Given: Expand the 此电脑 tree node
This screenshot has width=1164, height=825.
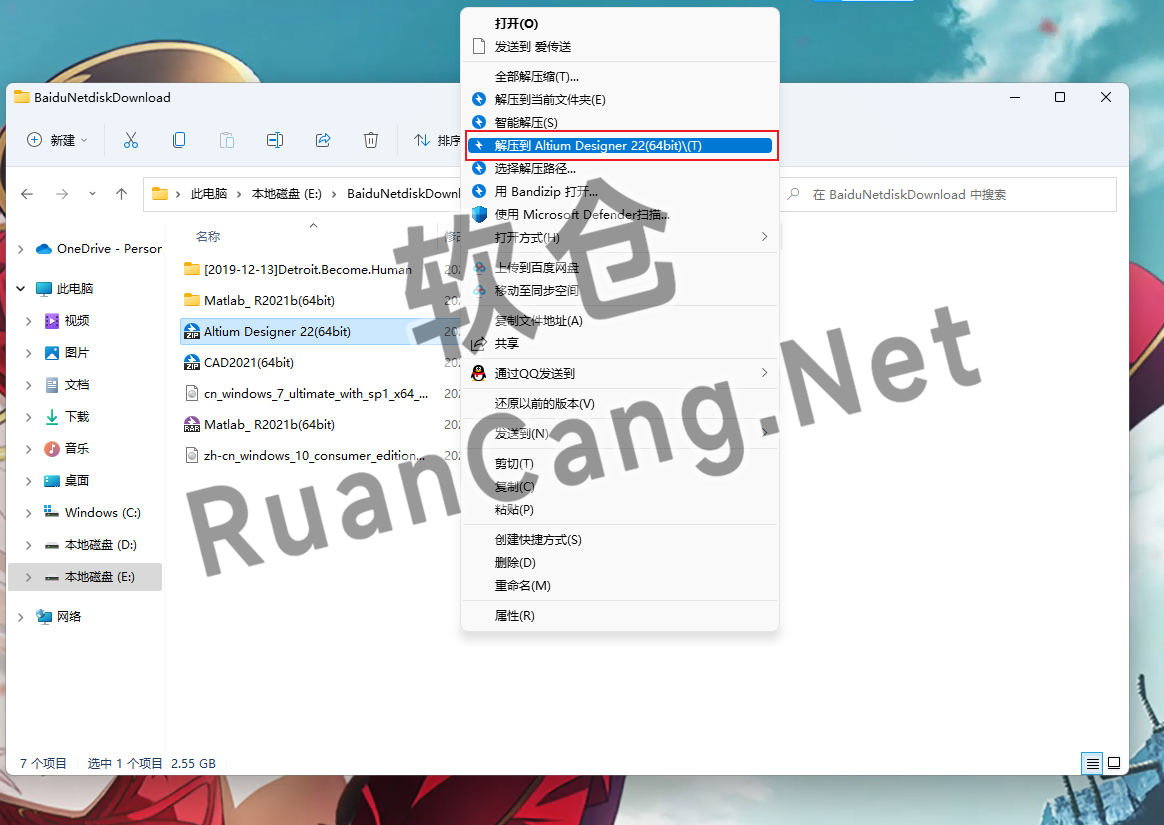Looking at the screenshot, I should [x=21, y=288].
